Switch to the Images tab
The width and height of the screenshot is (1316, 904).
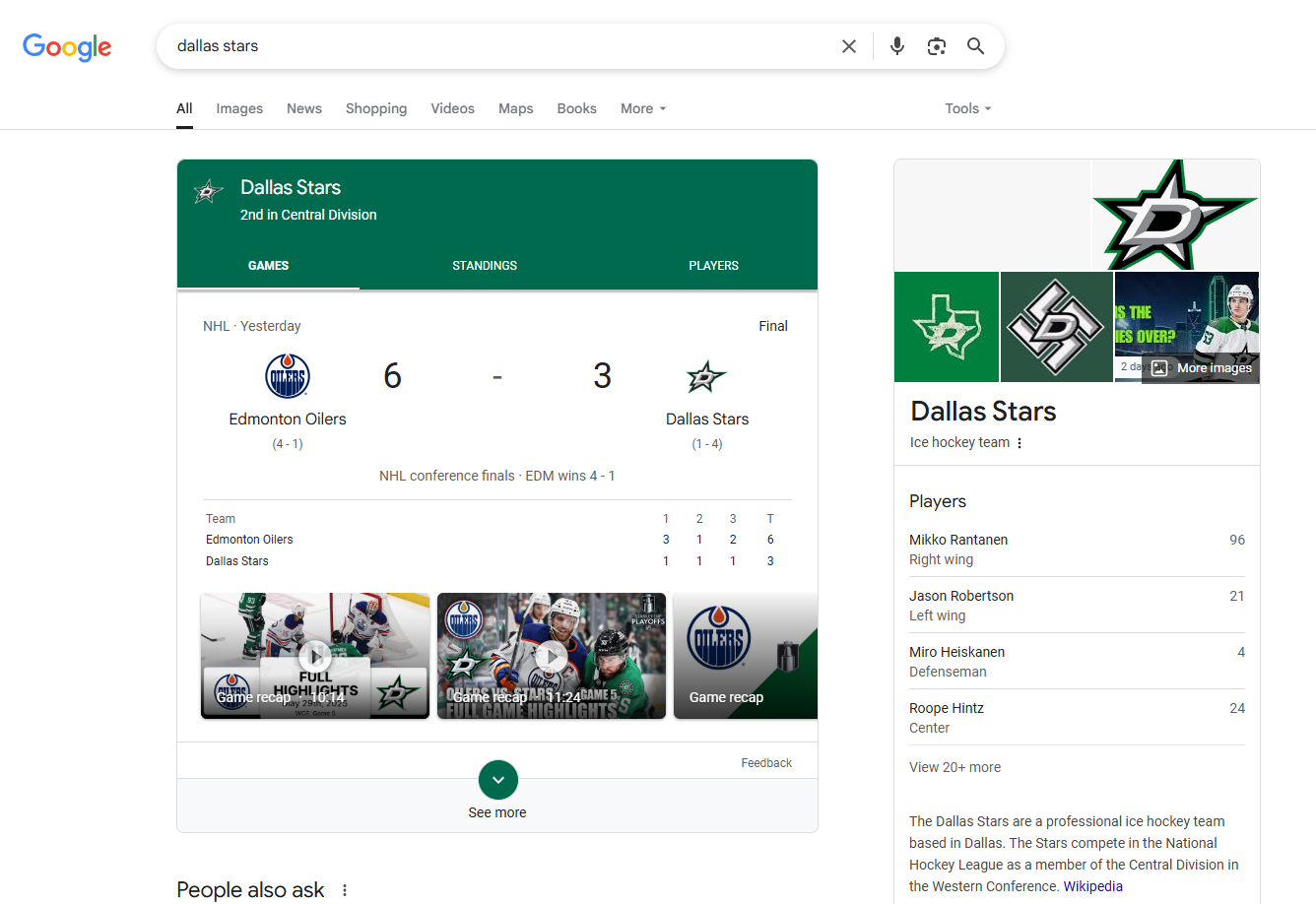click(x=239, y=108)
